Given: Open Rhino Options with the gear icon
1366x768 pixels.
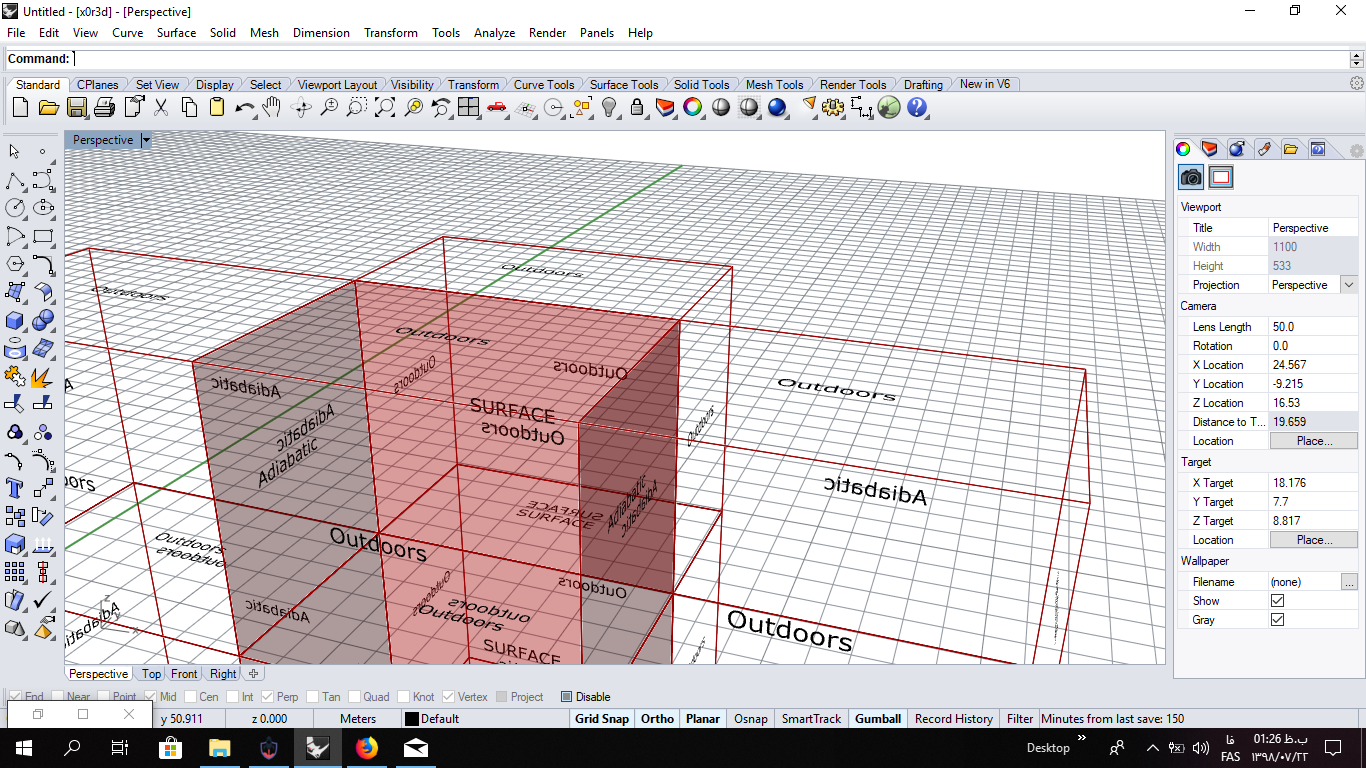Looking at the screenshot, I should point(833,108).
